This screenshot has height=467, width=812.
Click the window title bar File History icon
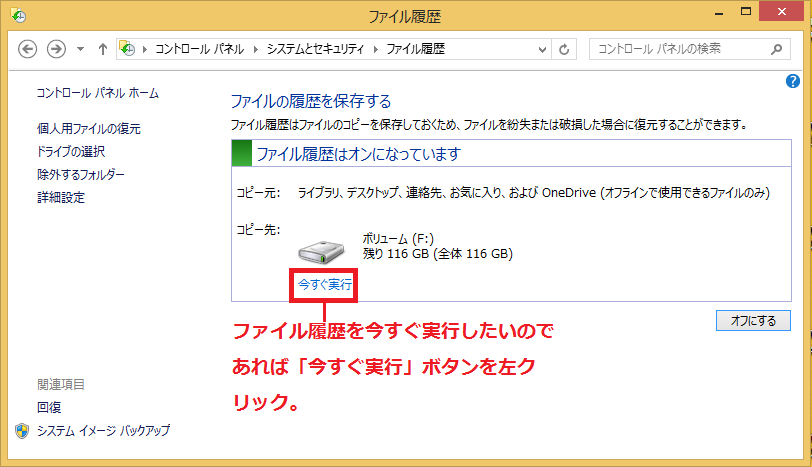coord(18,16)
